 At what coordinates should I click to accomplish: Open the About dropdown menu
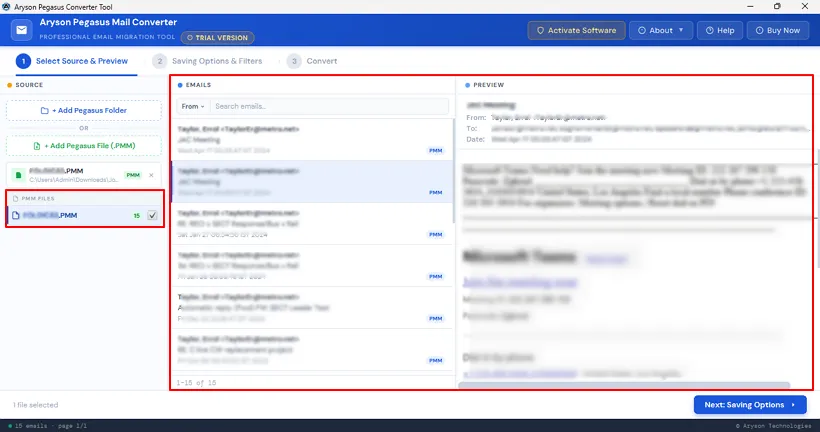coord(661,30)
